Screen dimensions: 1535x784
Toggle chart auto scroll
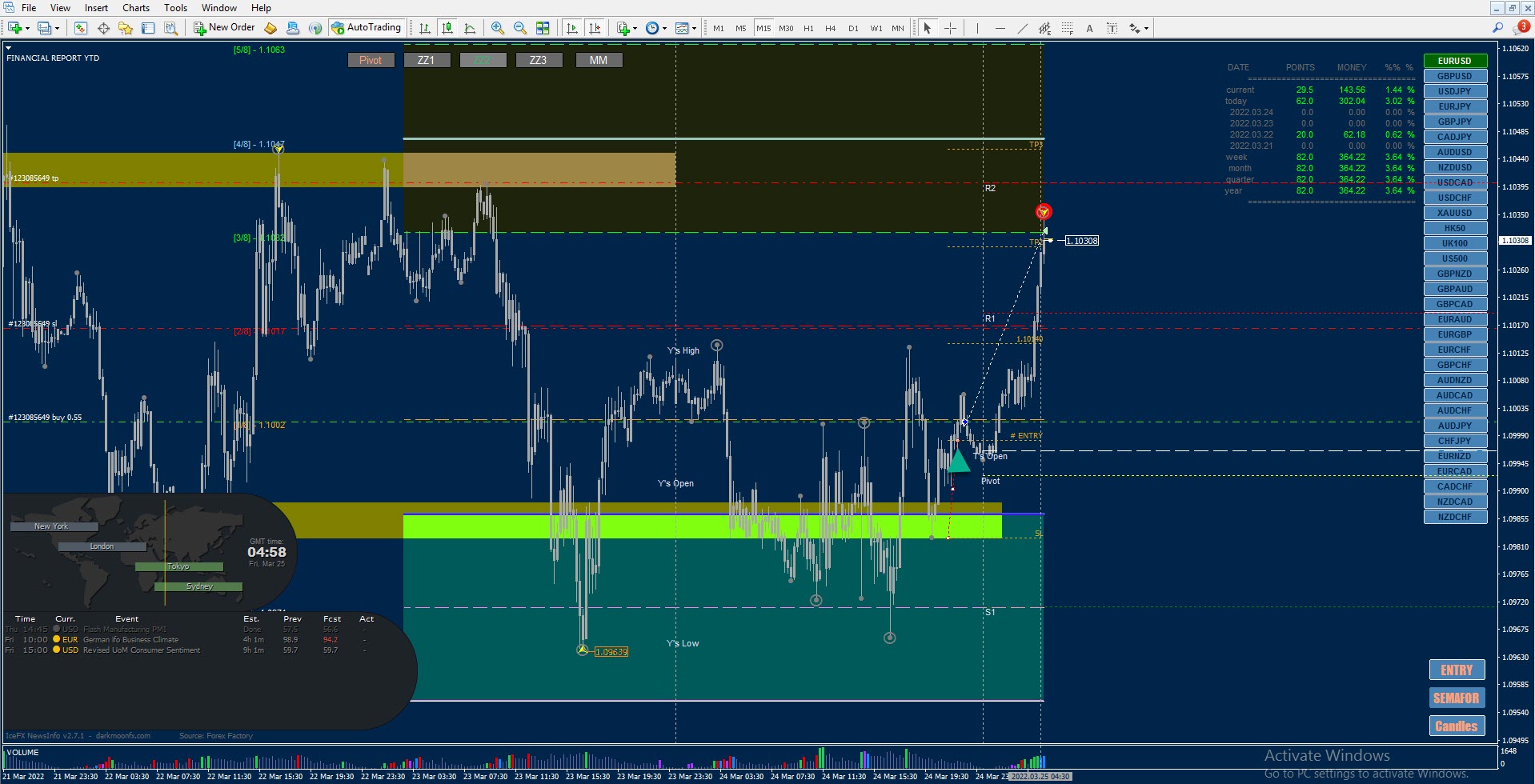[x=571, y=28]
